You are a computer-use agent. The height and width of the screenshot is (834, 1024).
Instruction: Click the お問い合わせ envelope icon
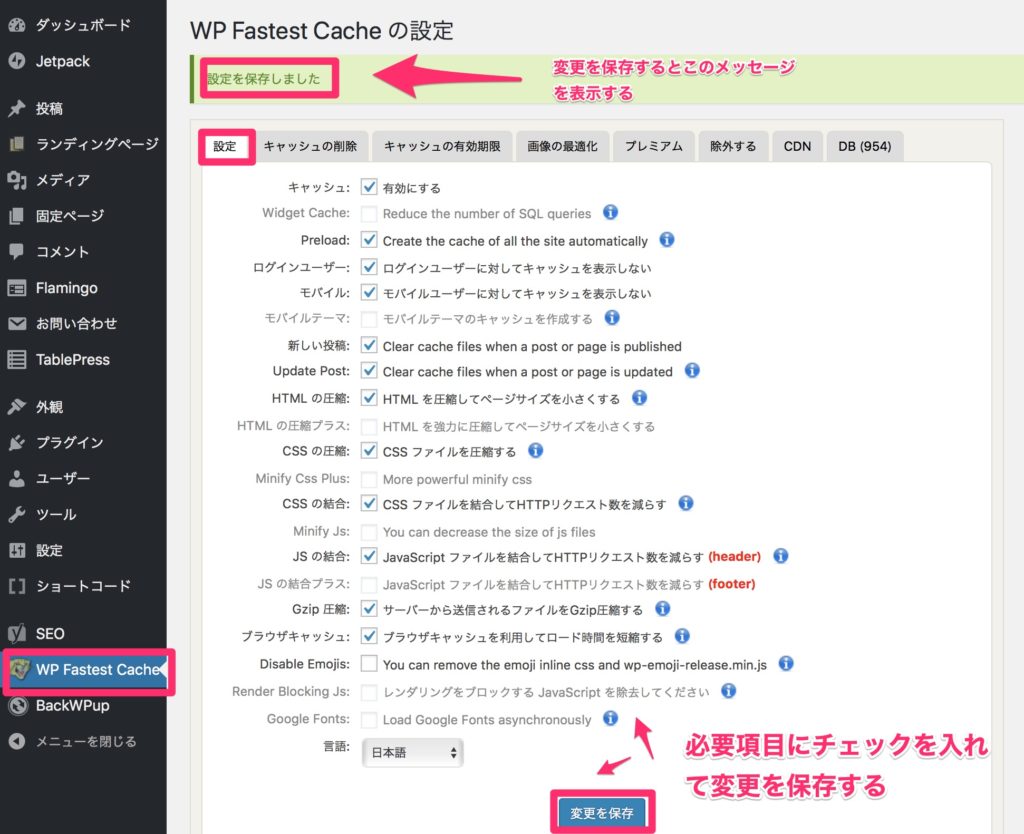point(17,323)
